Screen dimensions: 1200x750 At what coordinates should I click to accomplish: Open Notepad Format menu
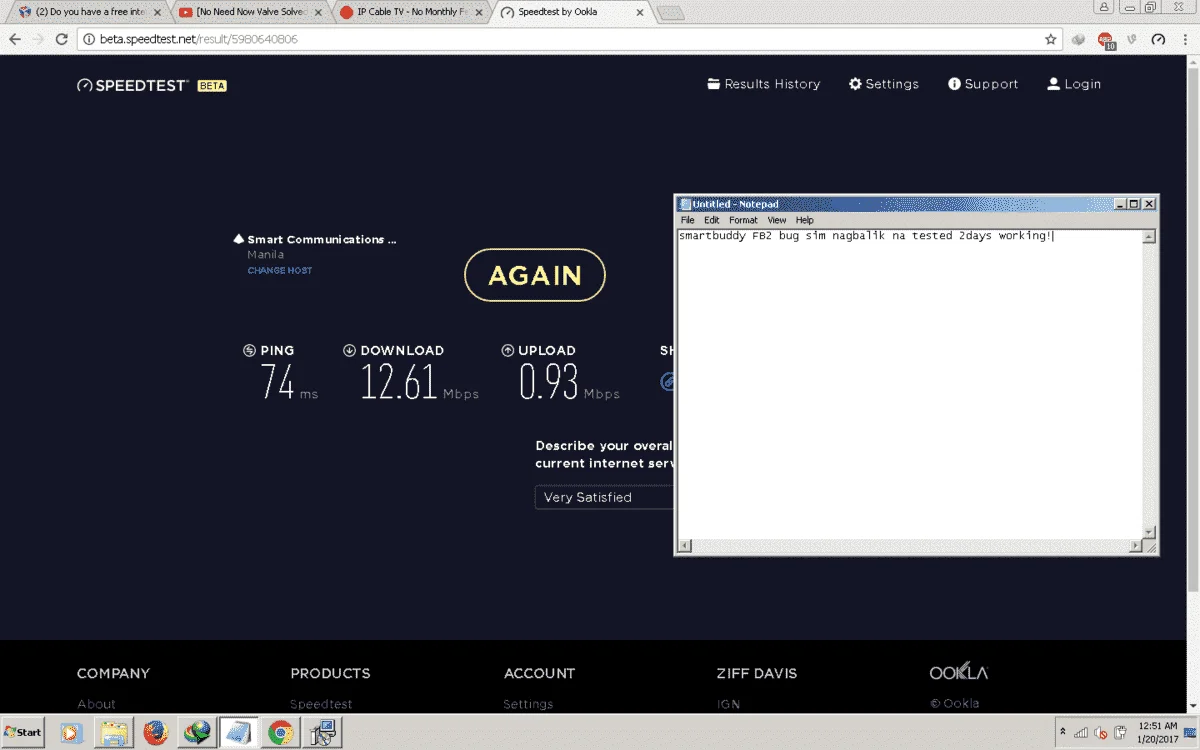tap(743, 220)
